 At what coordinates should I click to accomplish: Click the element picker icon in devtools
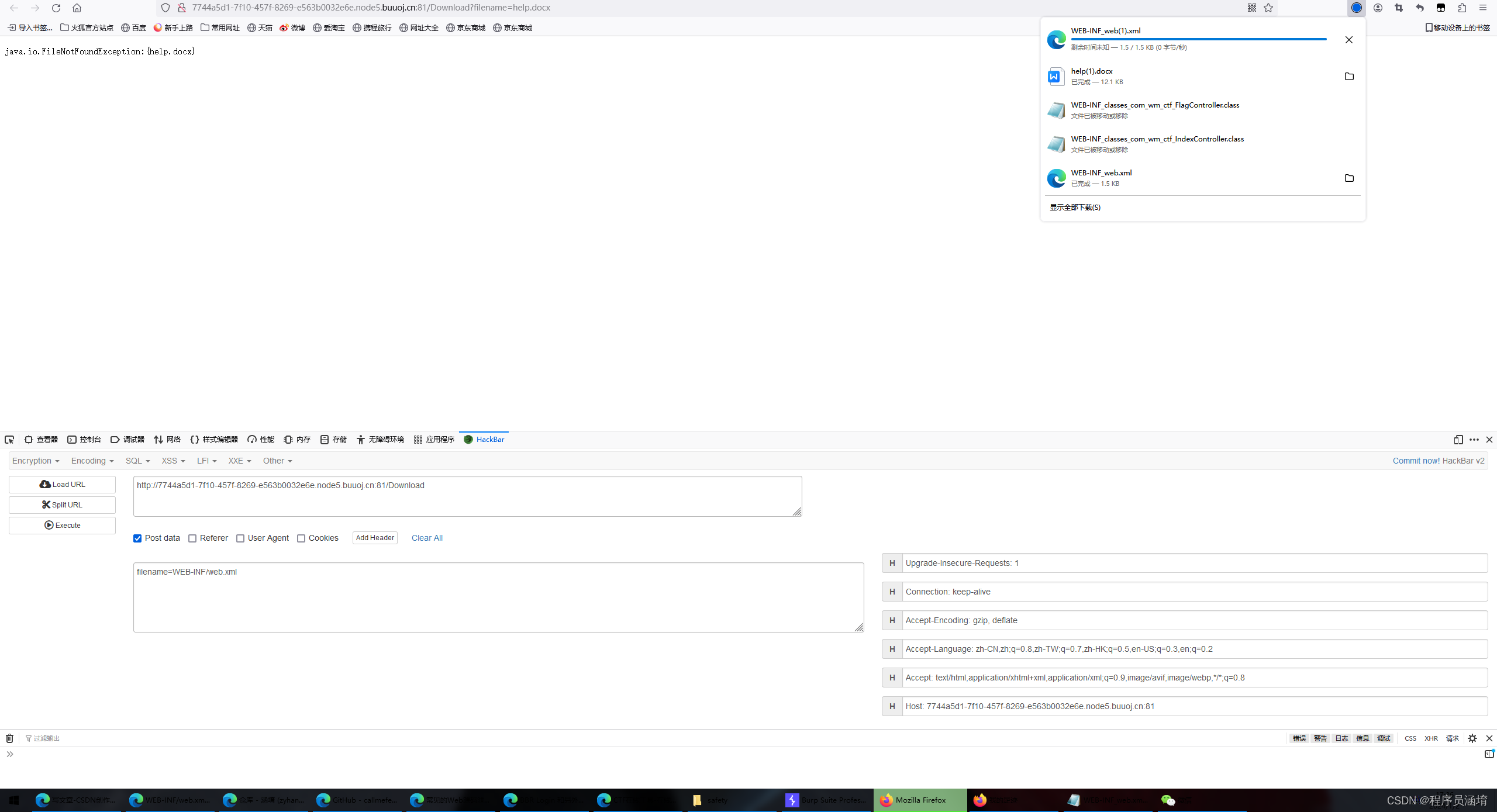pos(9,440)
